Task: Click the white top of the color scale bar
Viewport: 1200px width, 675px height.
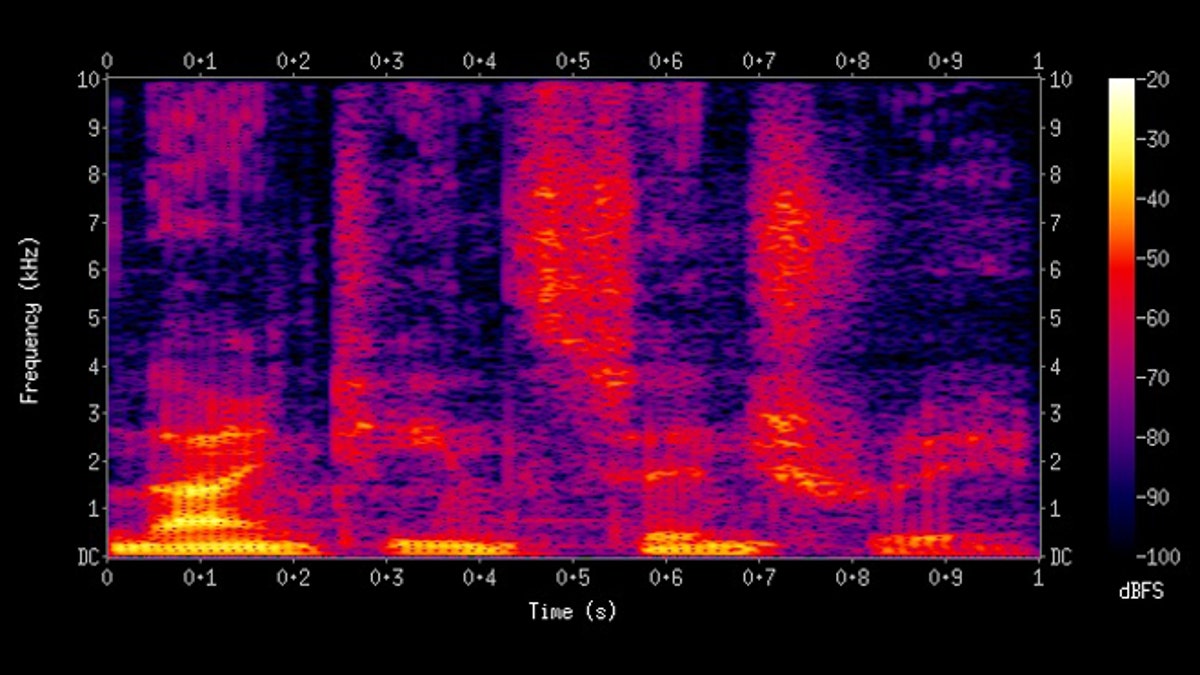Action: pyautogui.click(x=1122, y=88)
